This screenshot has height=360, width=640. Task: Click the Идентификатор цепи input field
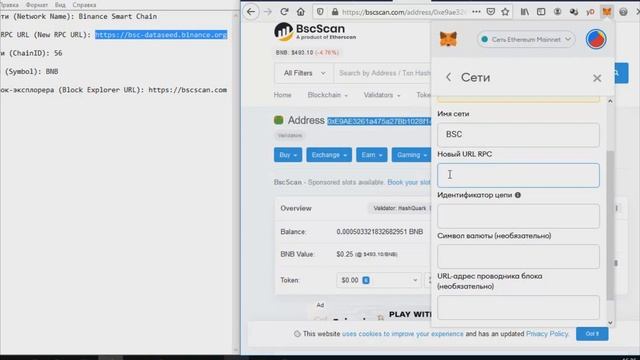[x=518, y=216]
